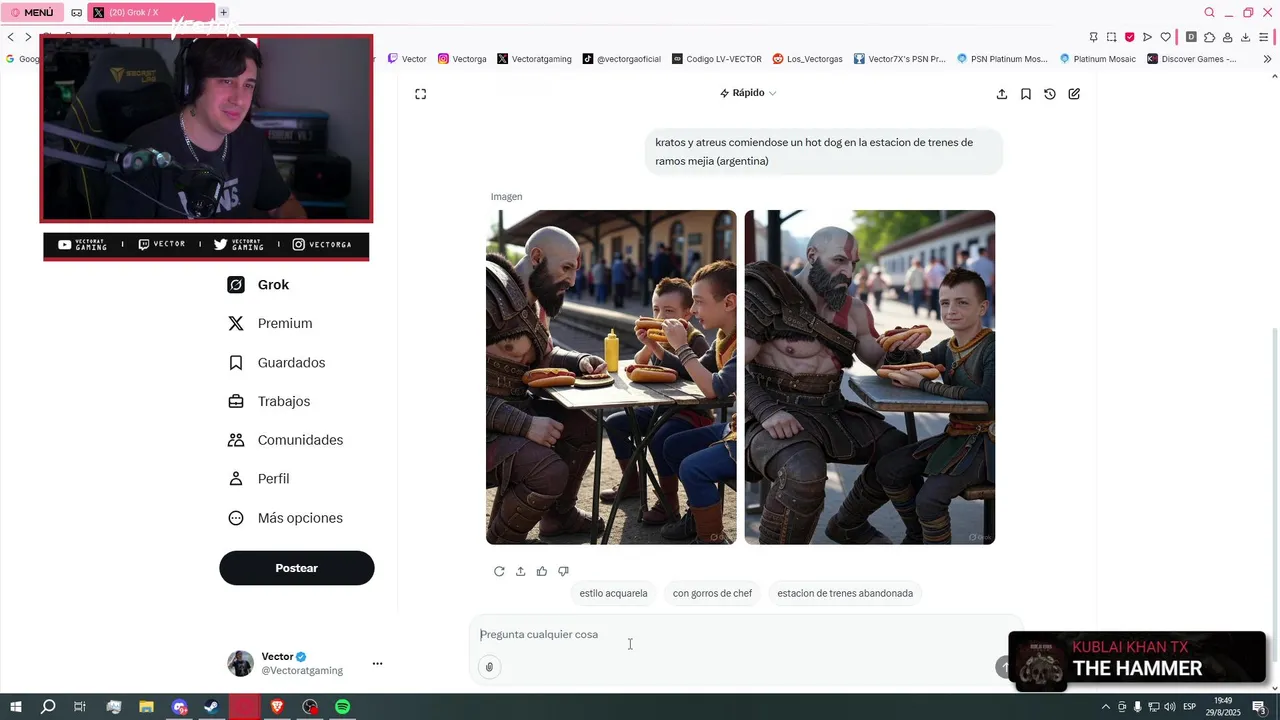Expand the system tray hidden icons
Screen dimensions: 1280x720
[1105, 707]
